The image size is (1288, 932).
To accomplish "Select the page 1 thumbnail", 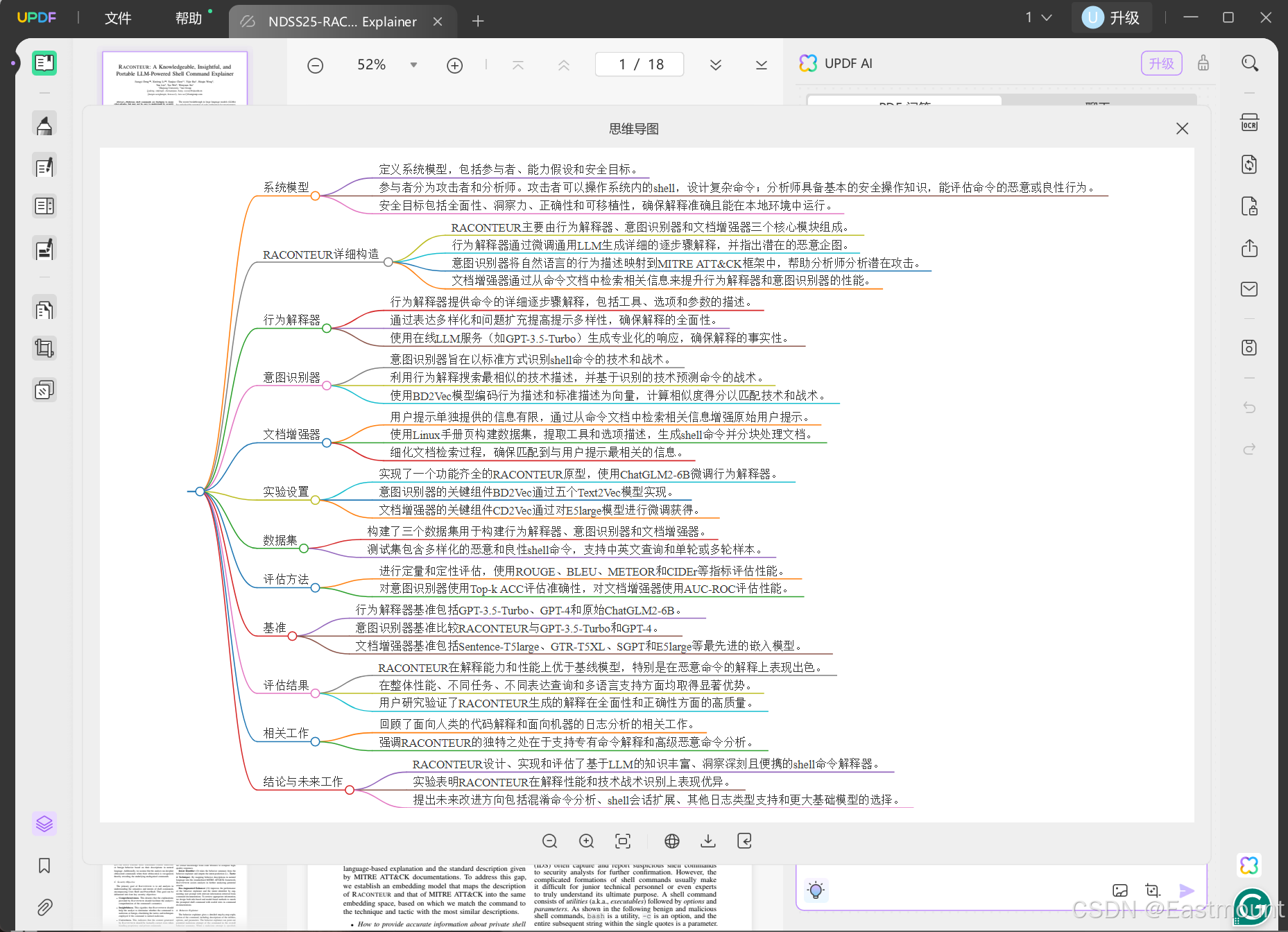I will coord(175,78).
